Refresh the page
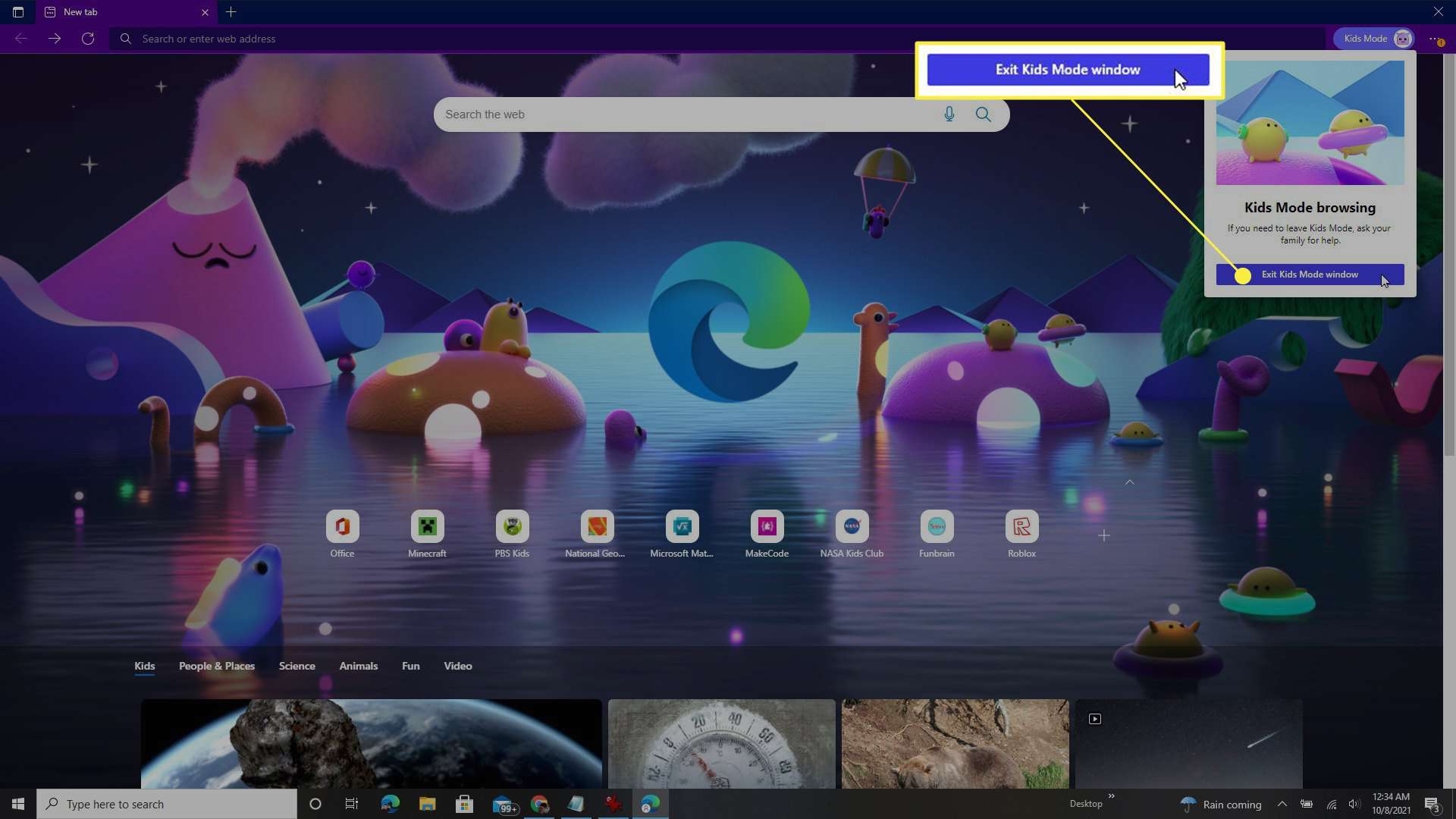Image resolution: width=1456 pixels, height=819 pixels. 88,39
